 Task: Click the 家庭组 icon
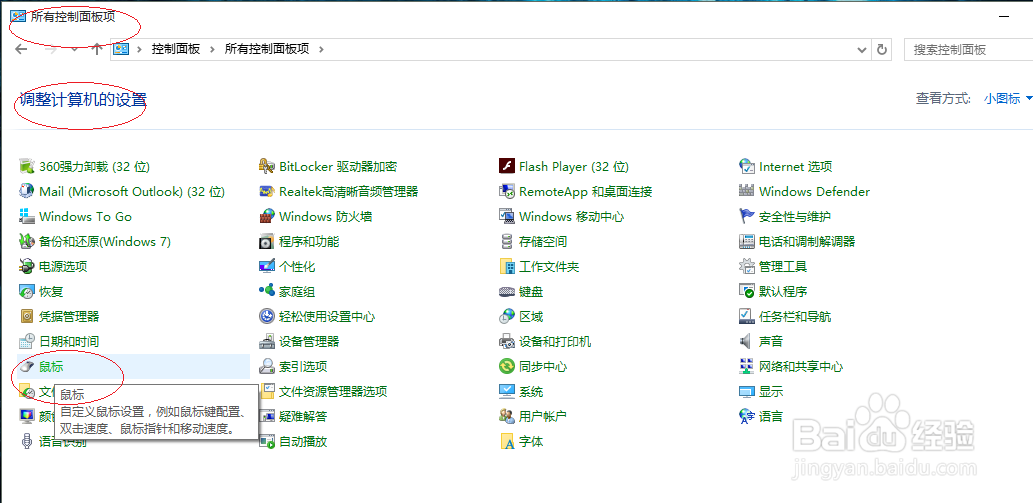[266, 292]
